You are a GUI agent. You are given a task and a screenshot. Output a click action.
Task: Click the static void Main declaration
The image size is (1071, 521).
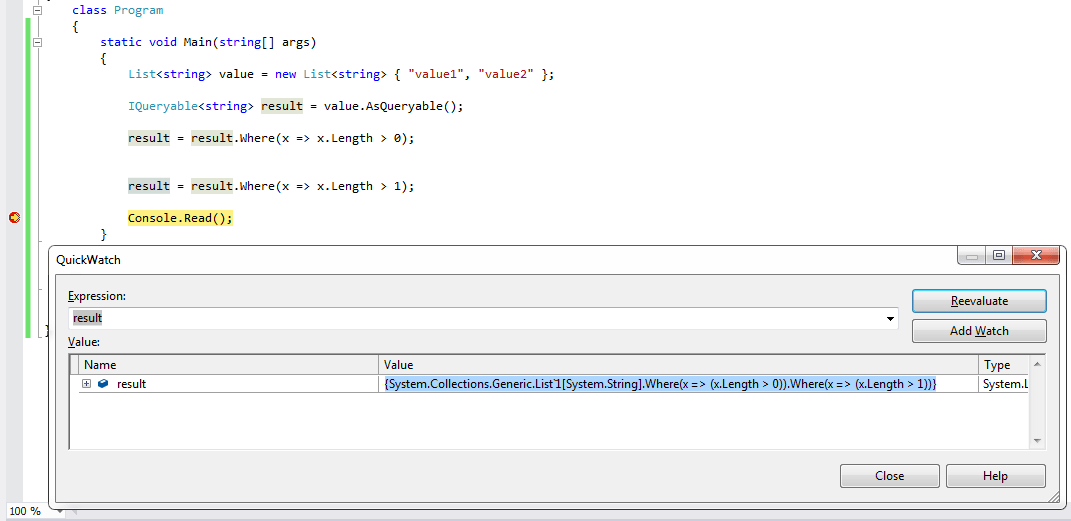[x=208, y=42]
